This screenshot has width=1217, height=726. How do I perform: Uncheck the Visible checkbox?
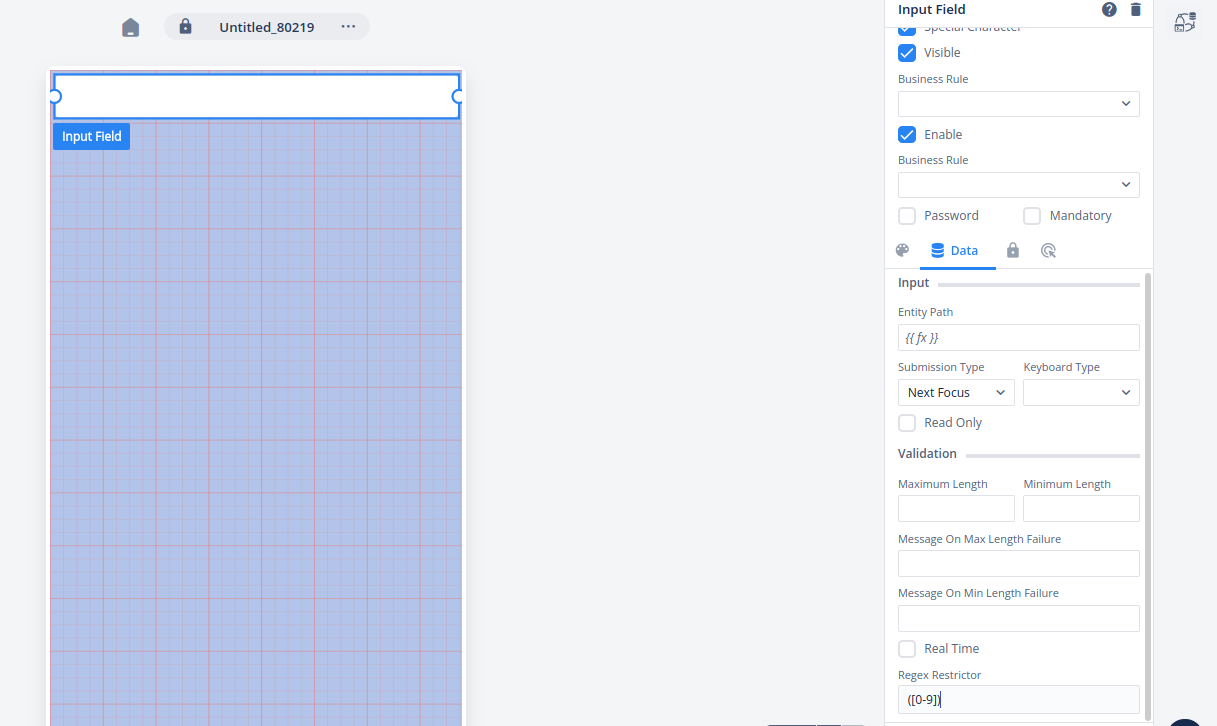(907, 53)
